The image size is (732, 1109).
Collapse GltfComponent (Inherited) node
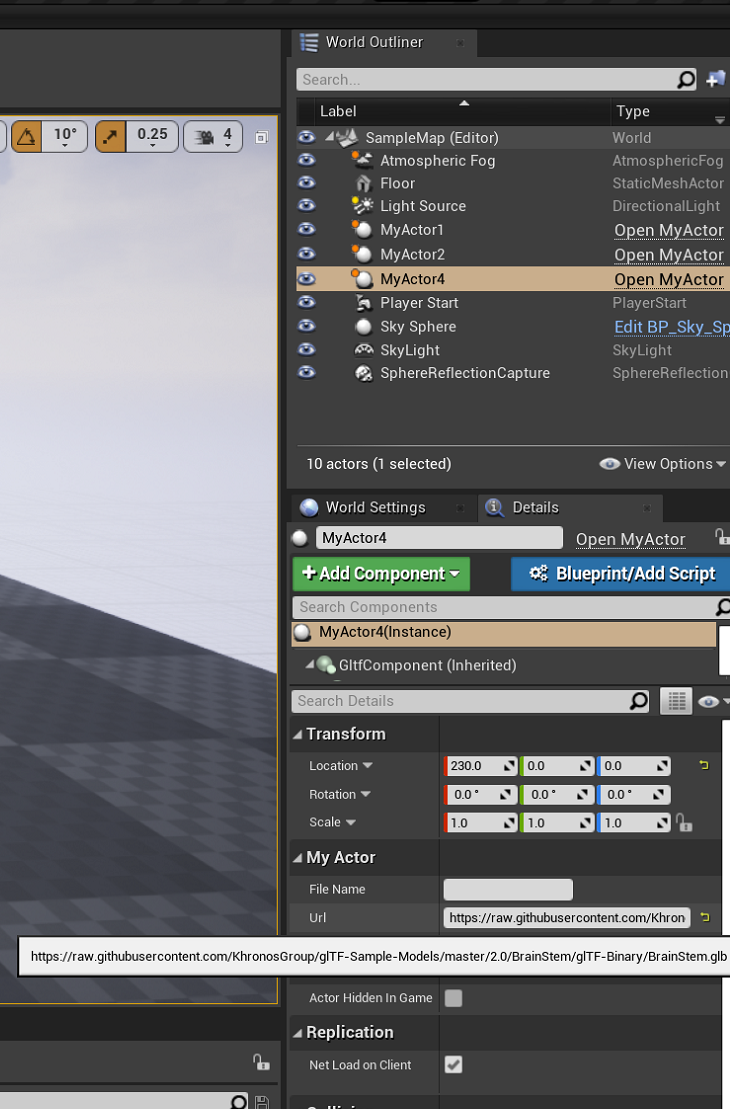click(310, 665)
